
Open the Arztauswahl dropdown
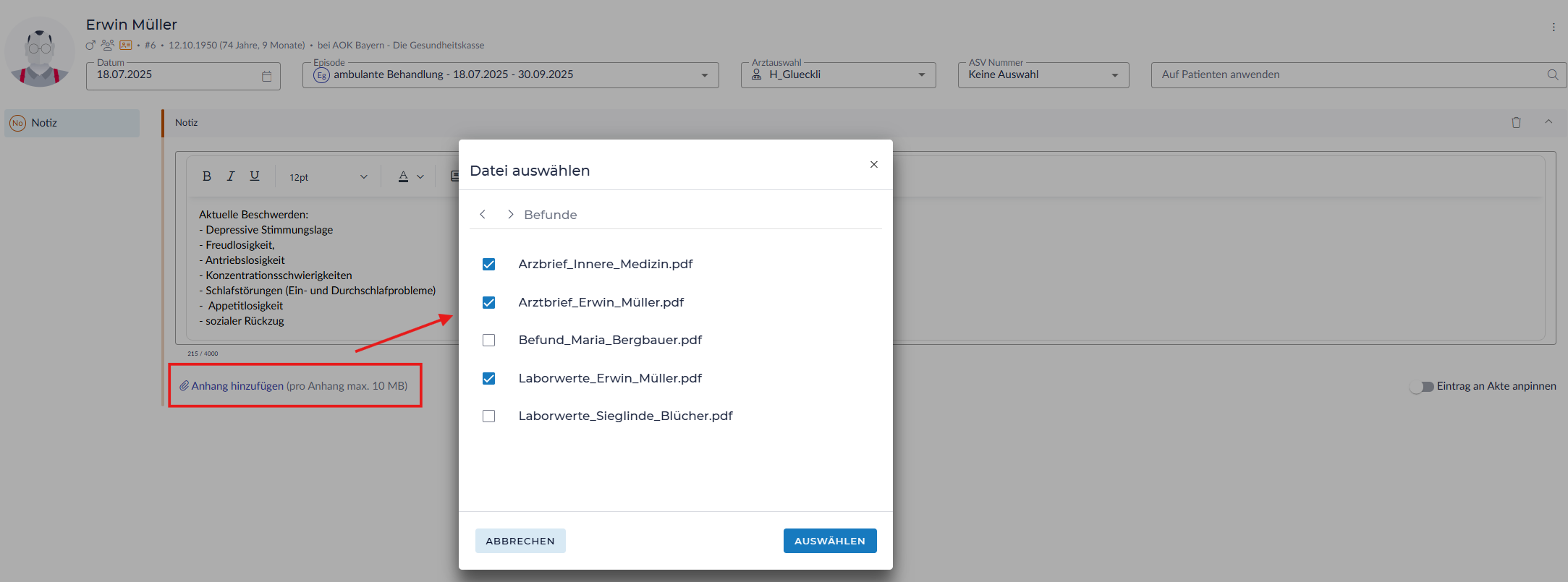click(921, 75)
